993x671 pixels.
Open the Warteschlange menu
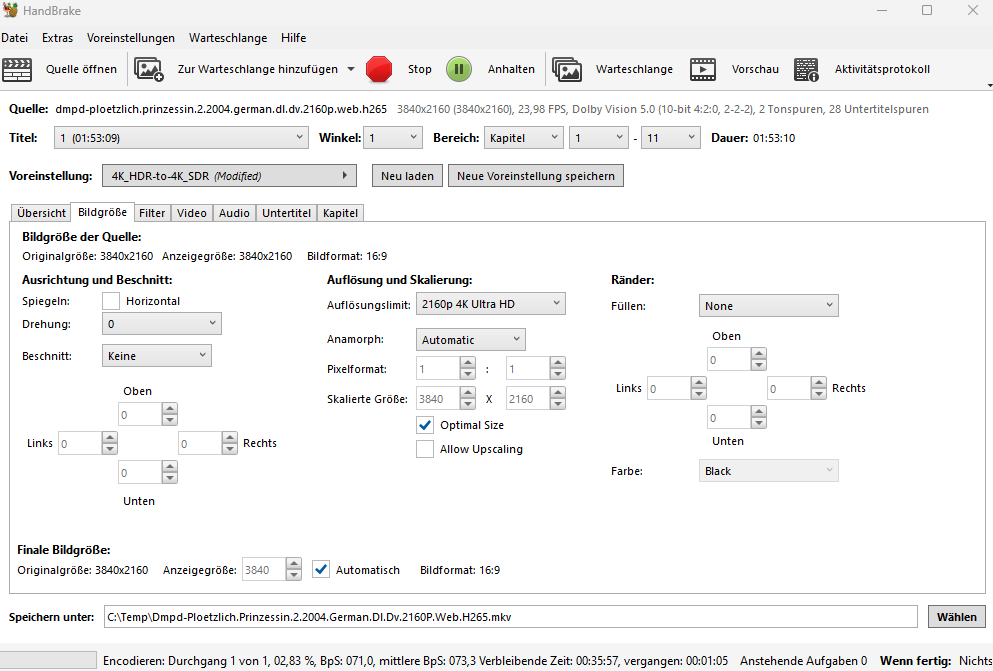(x=228, y=38)
